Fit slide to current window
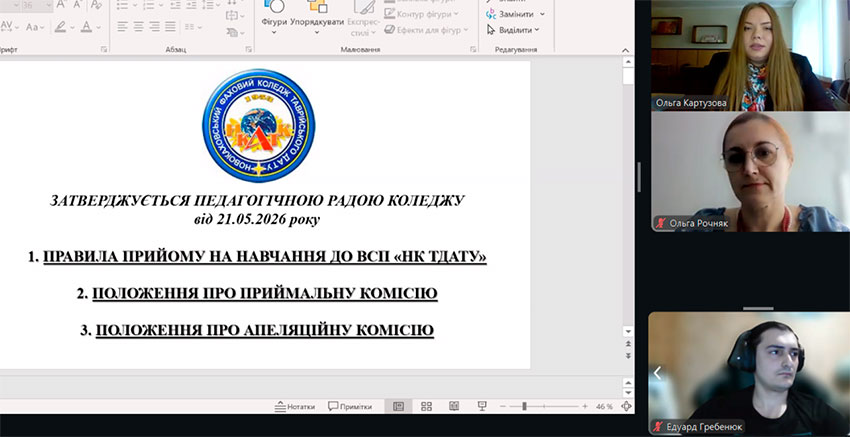The width and height of the screenshot is (850, 437). click(626, 406)
